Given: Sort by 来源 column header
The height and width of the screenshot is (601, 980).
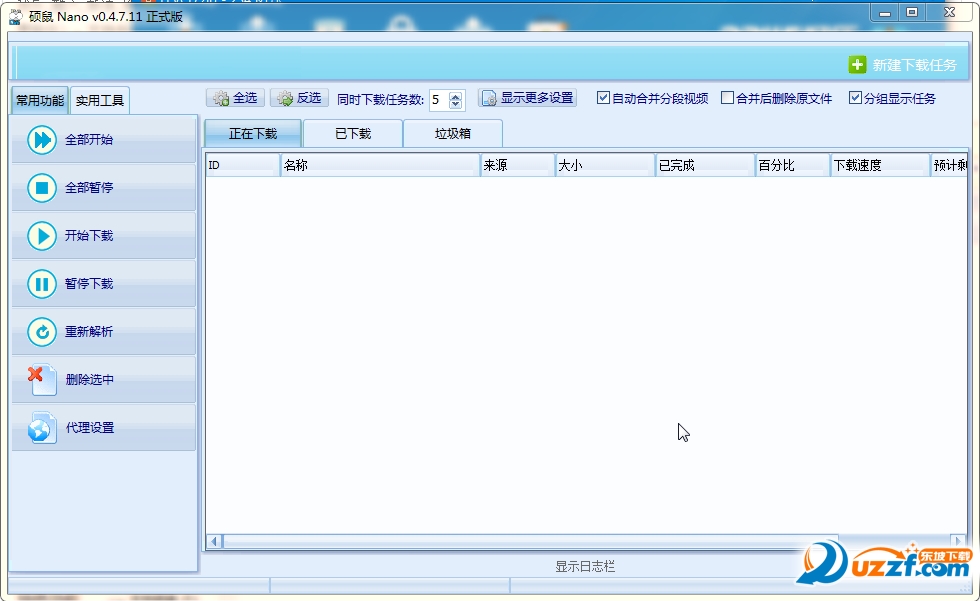Looking at the screenshot, I should click(x=518, y=165).
